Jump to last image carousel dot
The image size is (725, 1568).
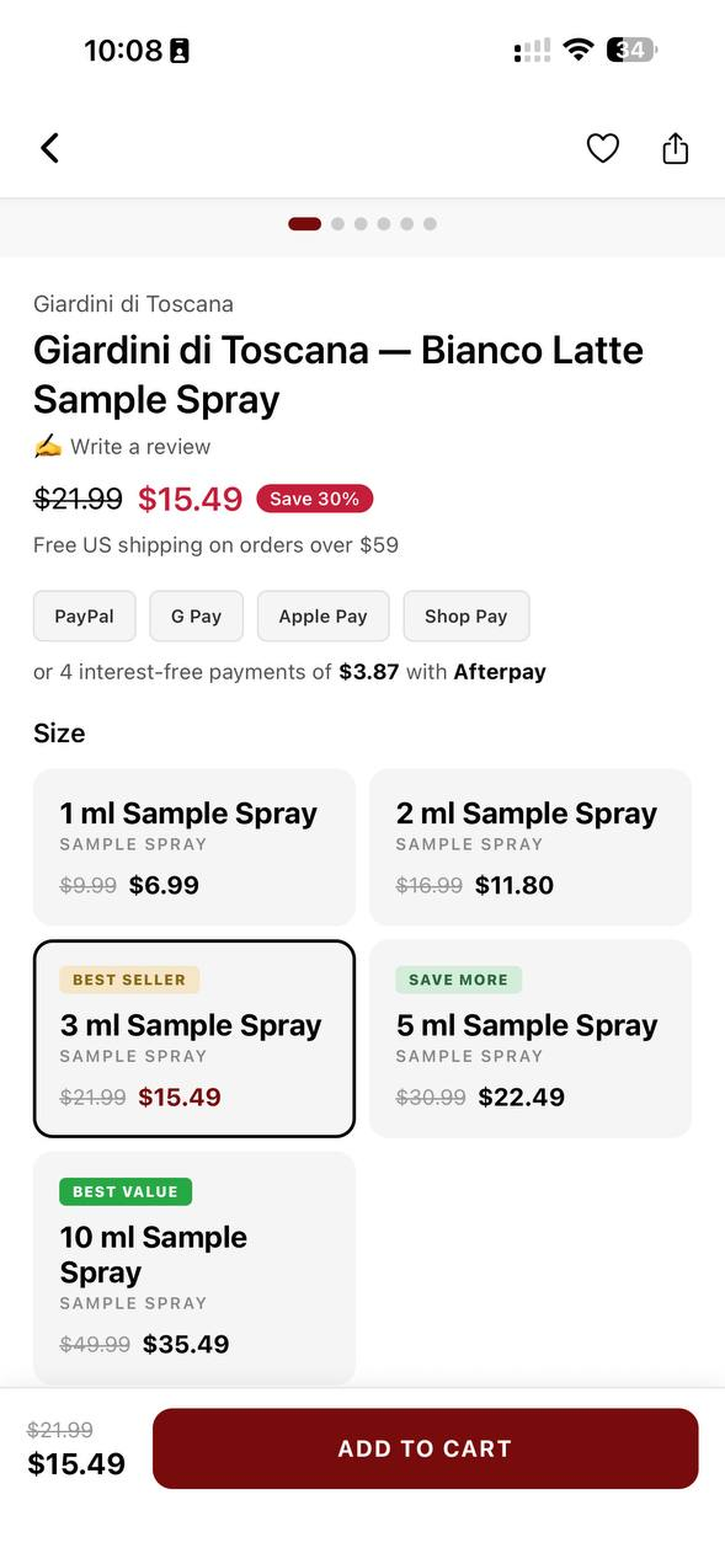tap(430, 224)
